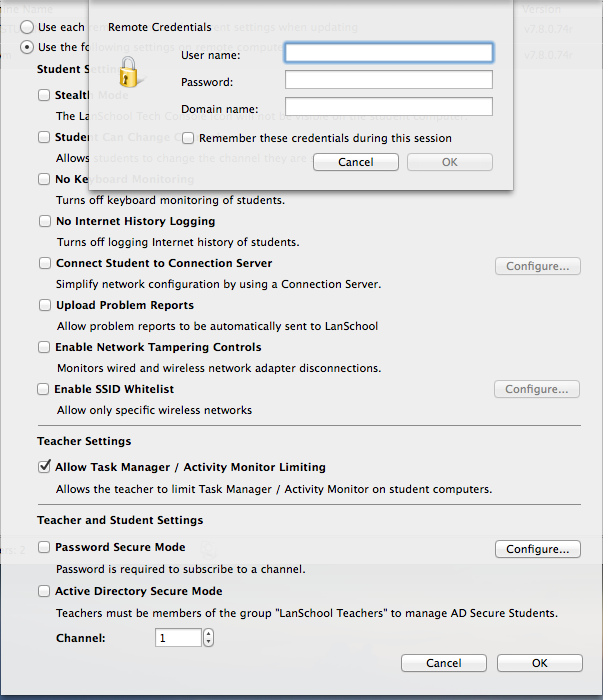Image resolution: width=603 pixels, height=700 pixels.
Task: Click the Domain name input field
Action: point(389,107)
